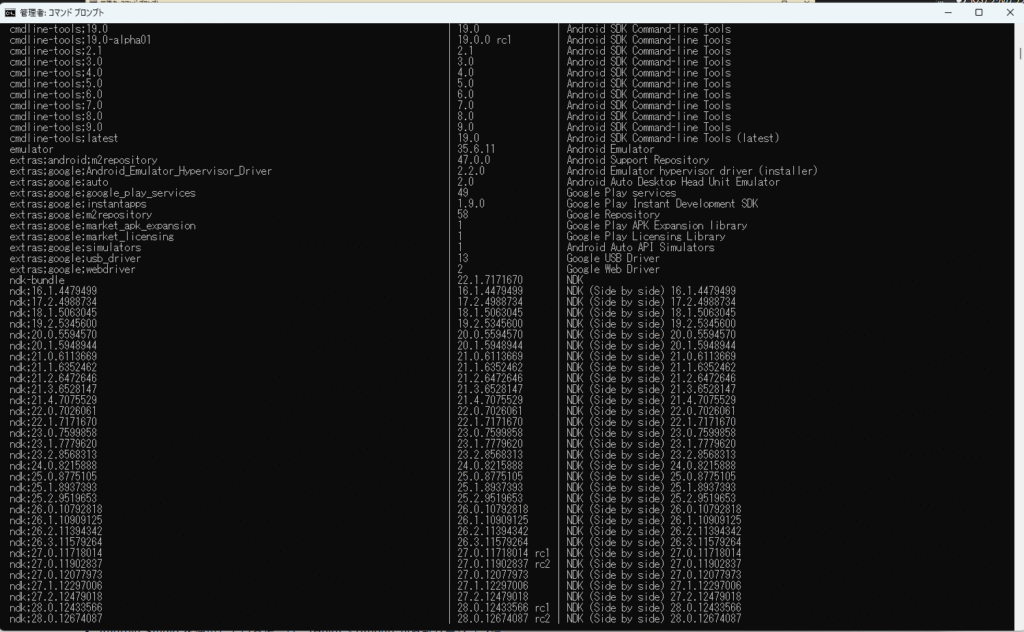Select version '58' in Google Repository row
The image size is (1024, 632).
click(x=463, y=215)
